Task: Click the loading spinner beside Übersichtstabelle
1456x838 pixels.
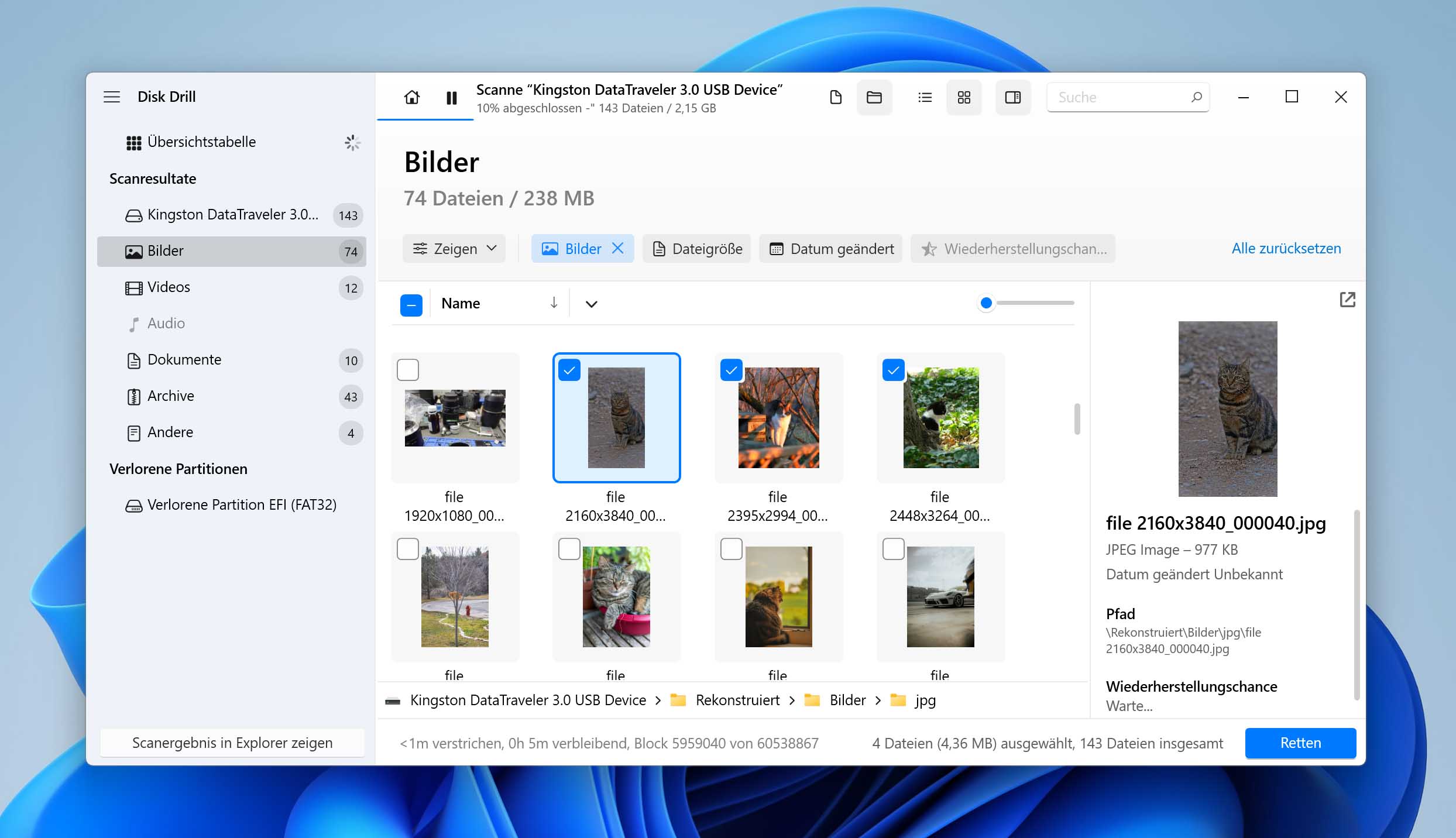Action: (352, 142)
